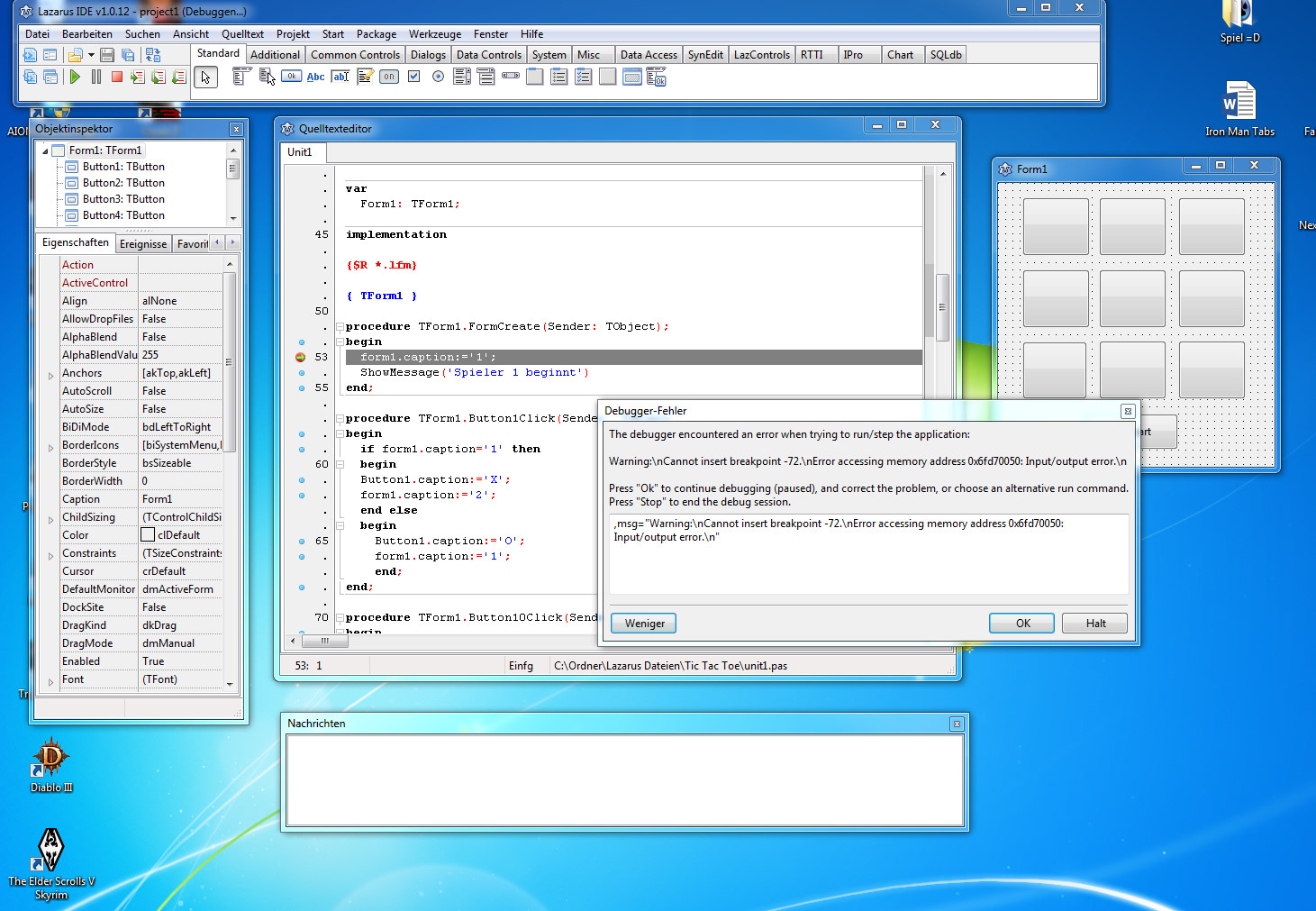The height and width of the screenshot is (911, 1316).
Task: Click the Save file toolbar icon
Action: [107, 56]
